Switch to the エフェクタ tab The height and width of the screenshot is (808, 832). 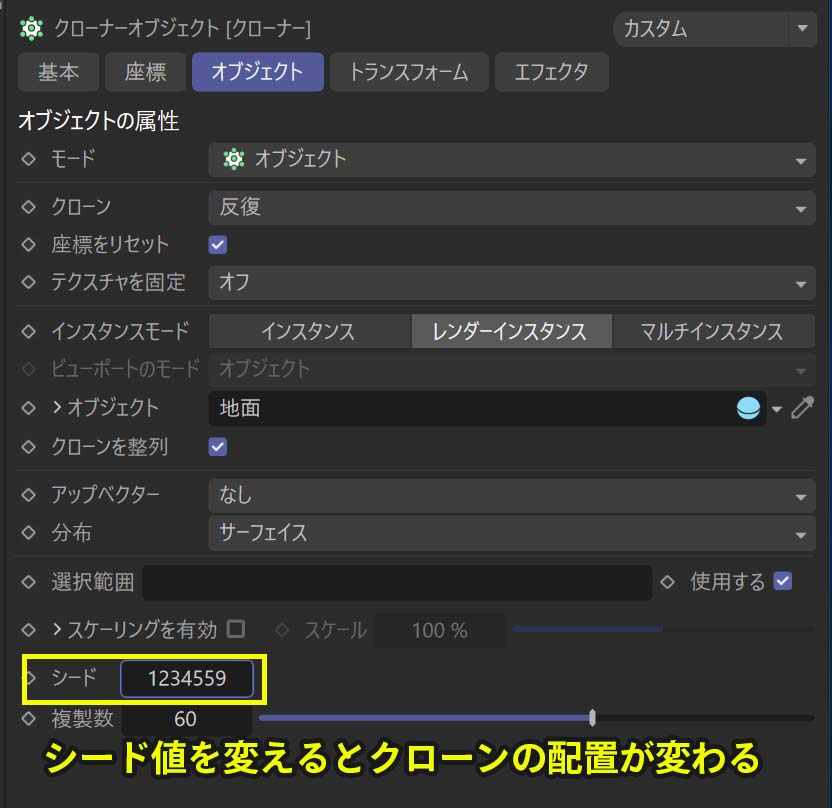pos(552,72)
